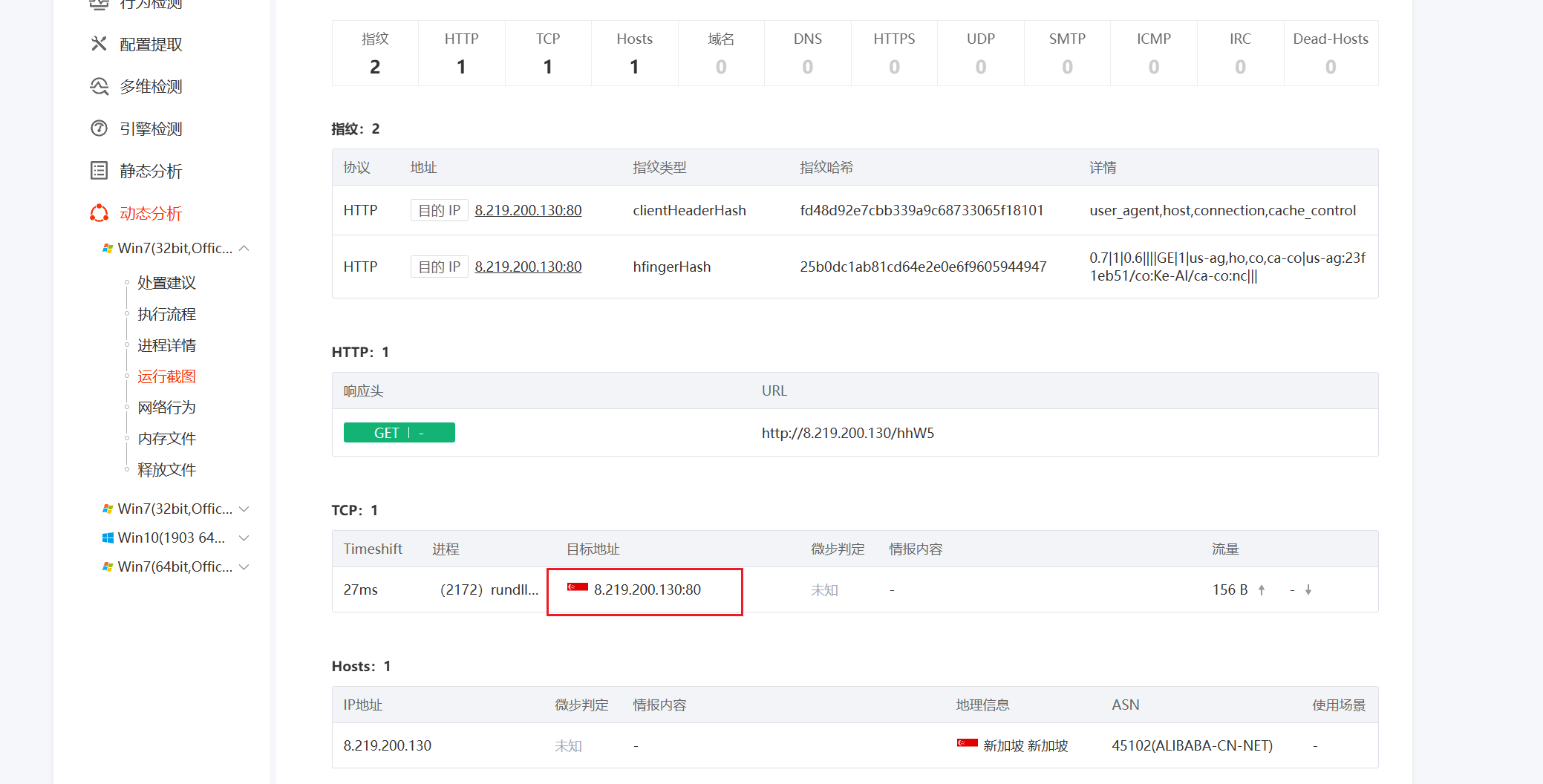Open the hfingerHash row IP link
The image size is (1543, 784).
528,267
